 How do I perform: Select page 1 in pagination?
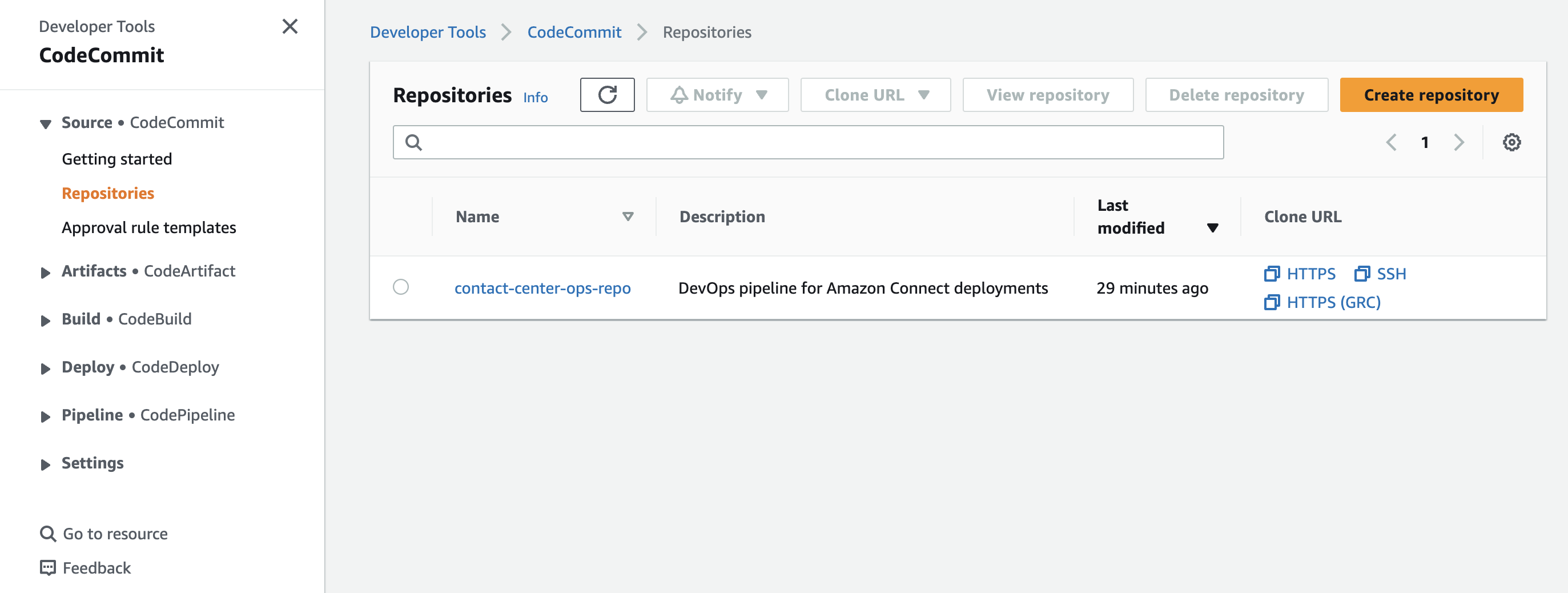point(1424,142)
